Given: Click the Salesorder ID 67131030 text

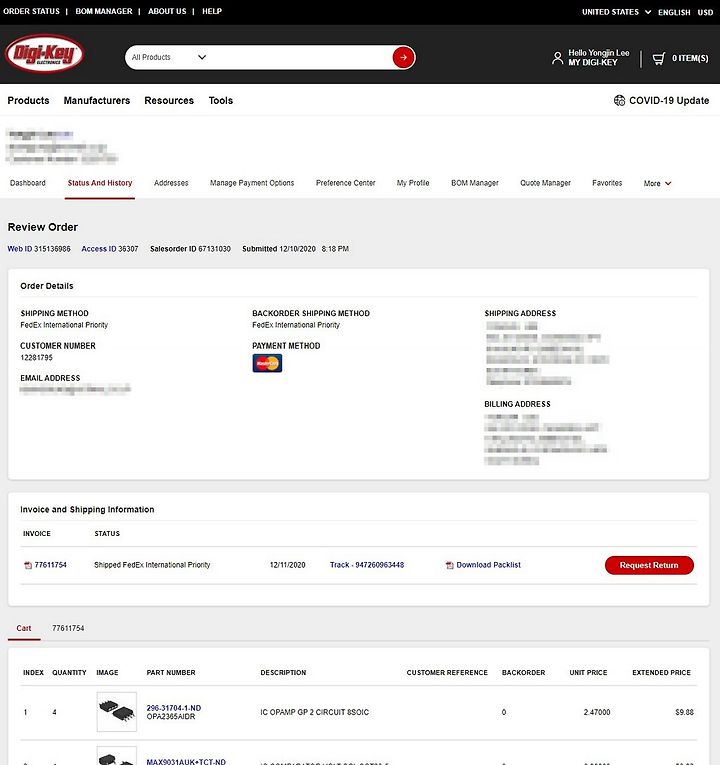Looking at the screenshot, I should click(190, 249).
